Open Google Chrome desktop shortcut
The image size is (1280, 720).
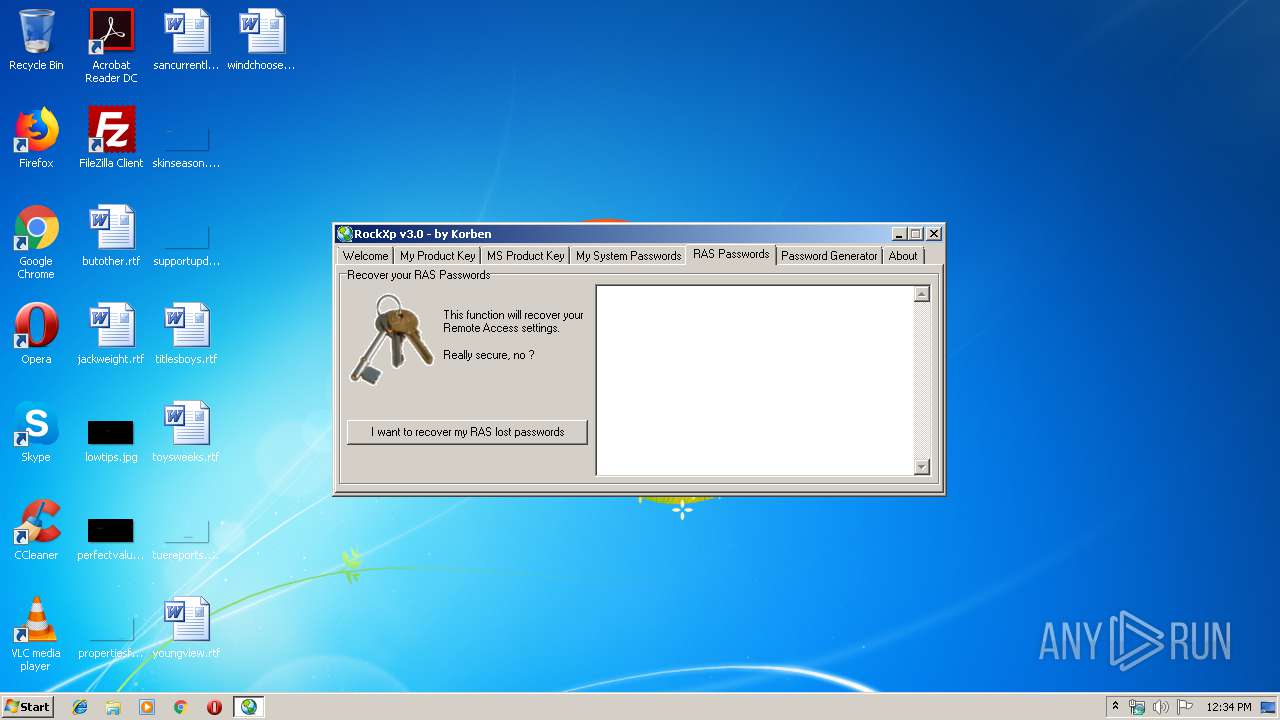36,242
